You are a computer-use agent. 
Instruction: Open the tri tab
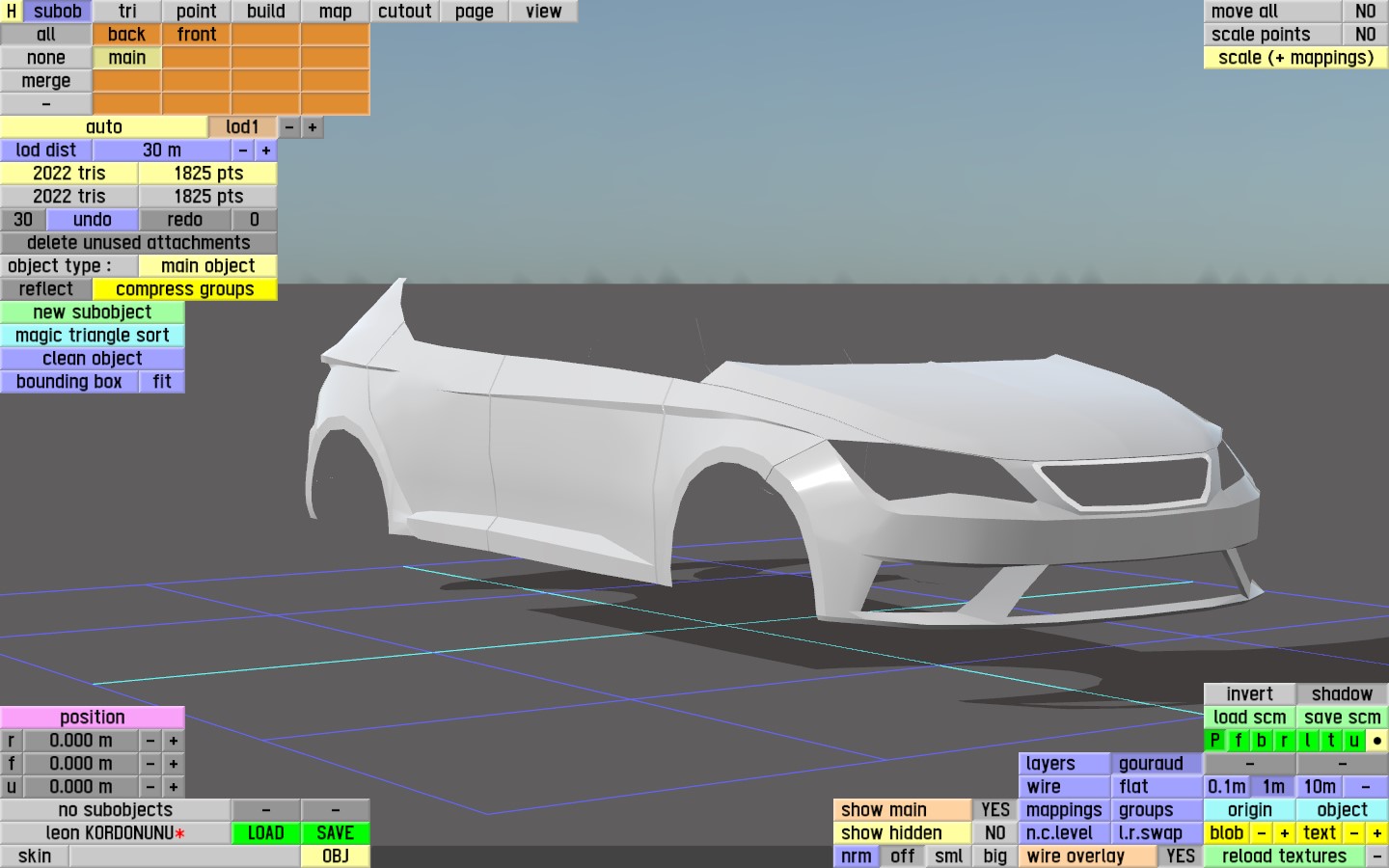(127, 12)
